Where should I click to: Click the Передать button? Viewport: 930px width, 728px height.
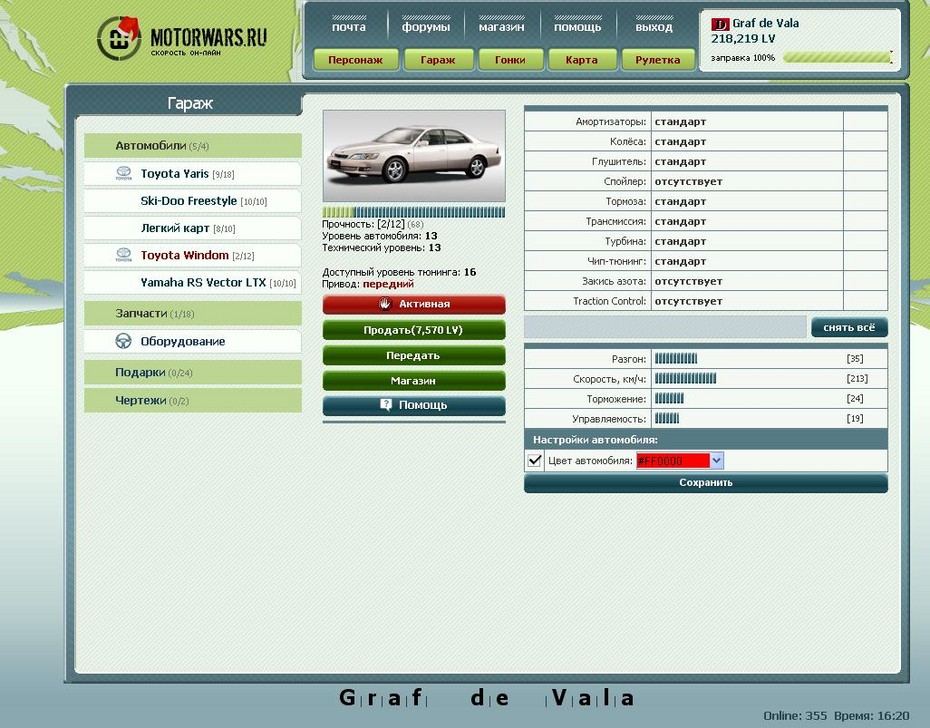414,355
